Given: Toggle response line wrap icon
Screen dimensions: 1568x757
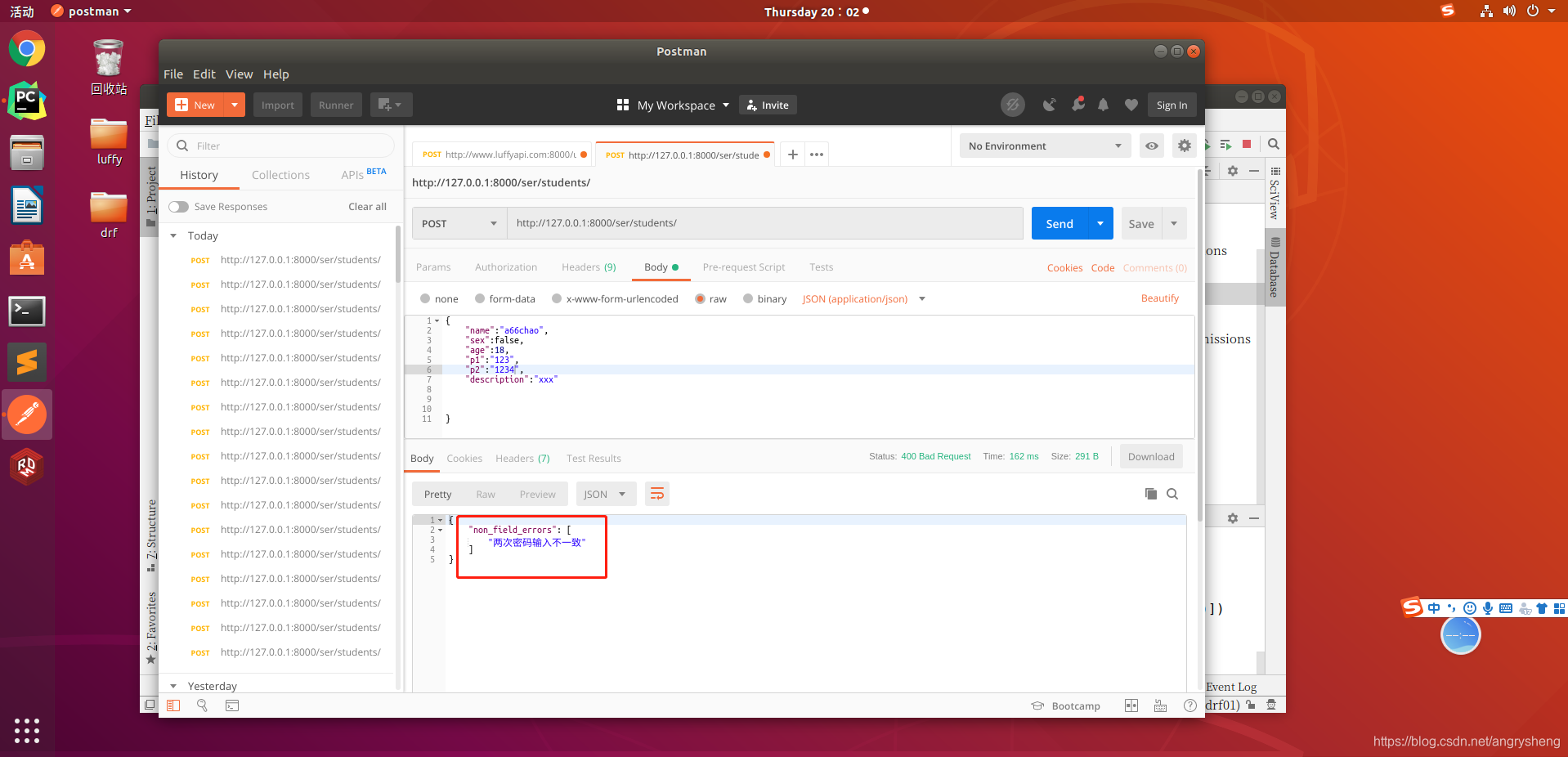Looking at the screenshot, I should (657, 495).
